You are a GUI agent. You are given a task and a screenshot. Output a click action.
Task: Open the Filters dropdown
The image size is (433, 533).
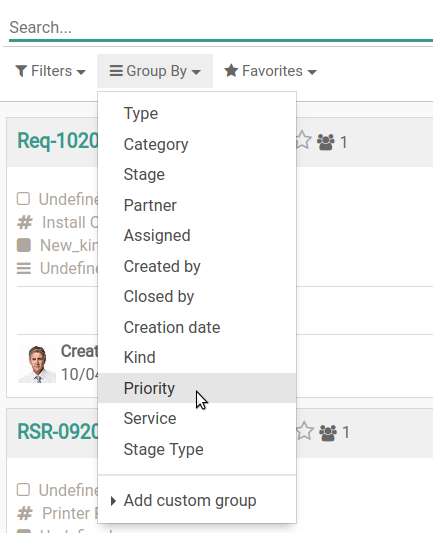click(50, 71)
